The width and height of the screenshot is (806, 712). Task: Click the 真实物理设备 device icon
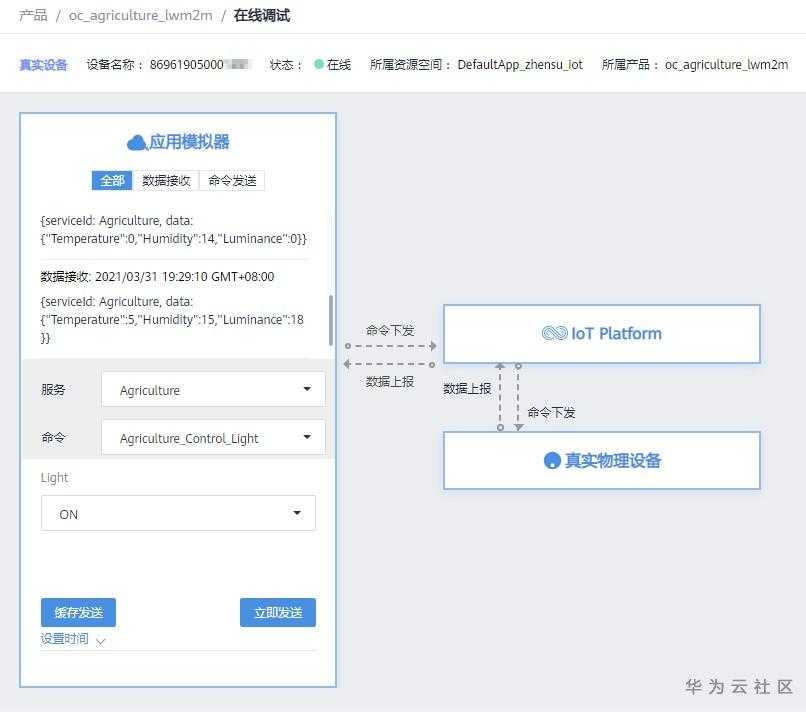[552, 460]
